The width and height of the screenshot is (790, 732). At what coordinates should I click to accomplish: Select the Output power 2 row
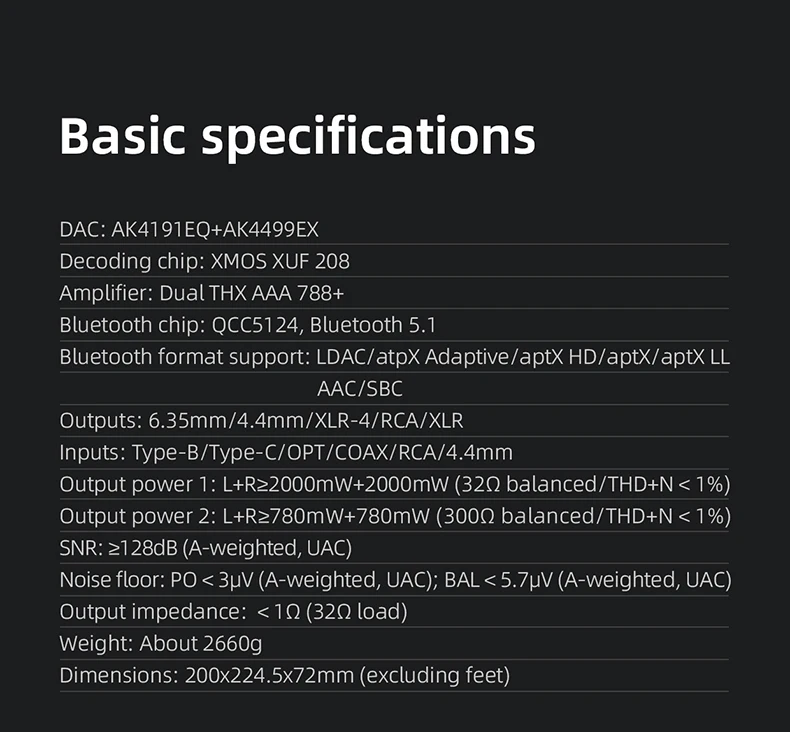[394, 516]
